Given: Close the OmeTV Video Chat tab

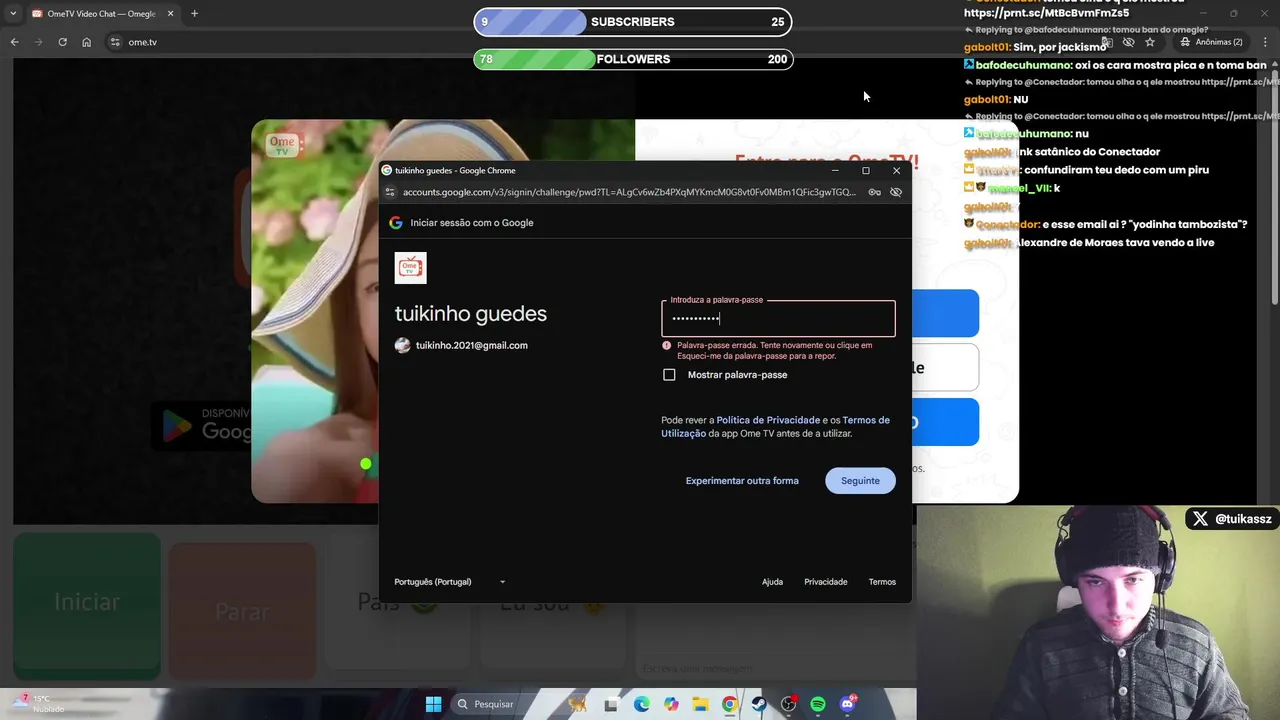Looking at the screenshot, I should (170, 14).
